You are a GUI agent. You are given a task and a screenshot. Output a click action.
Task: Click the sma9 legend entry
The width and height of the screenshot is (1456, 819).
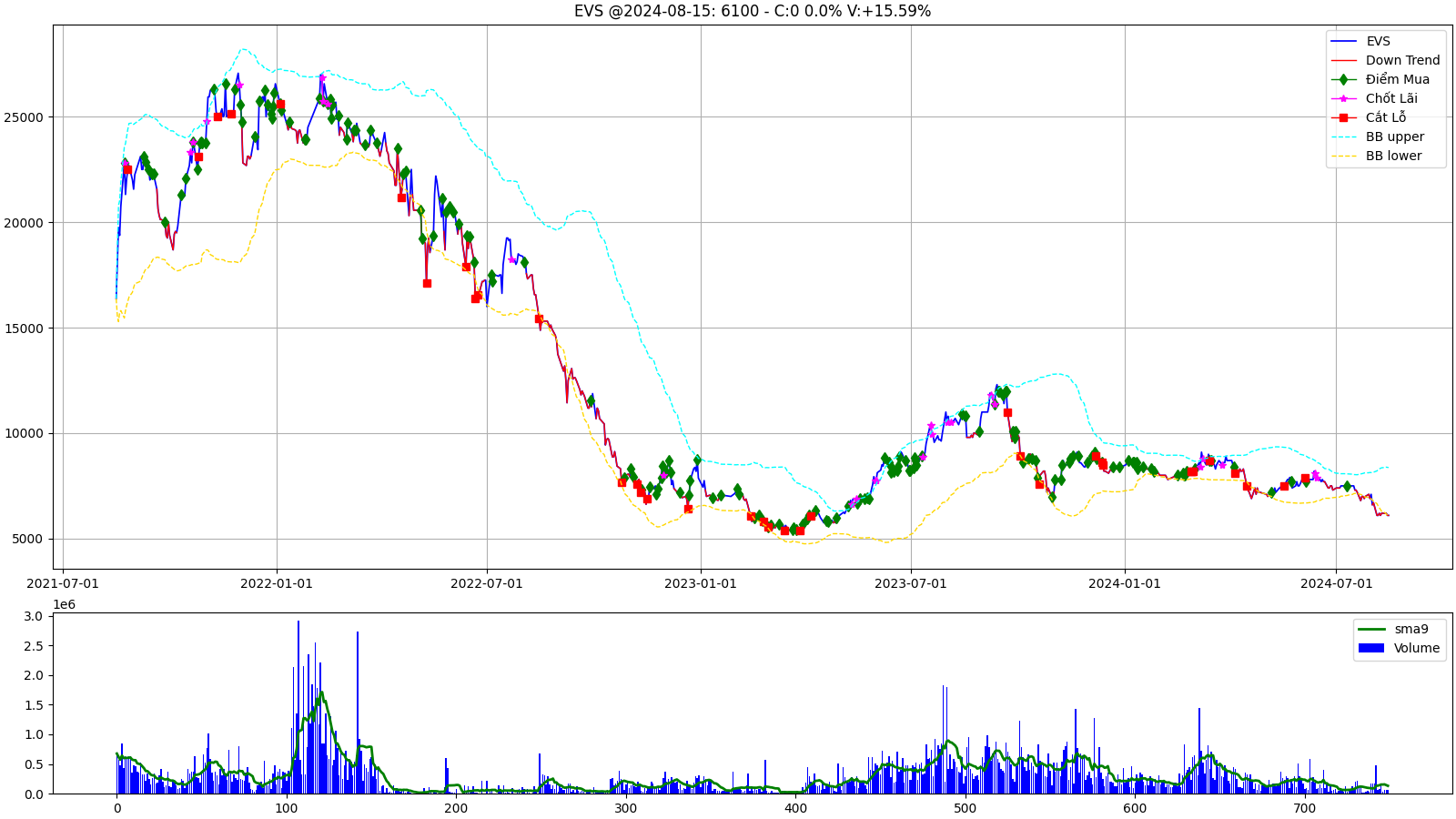[x=1393, y=629]
